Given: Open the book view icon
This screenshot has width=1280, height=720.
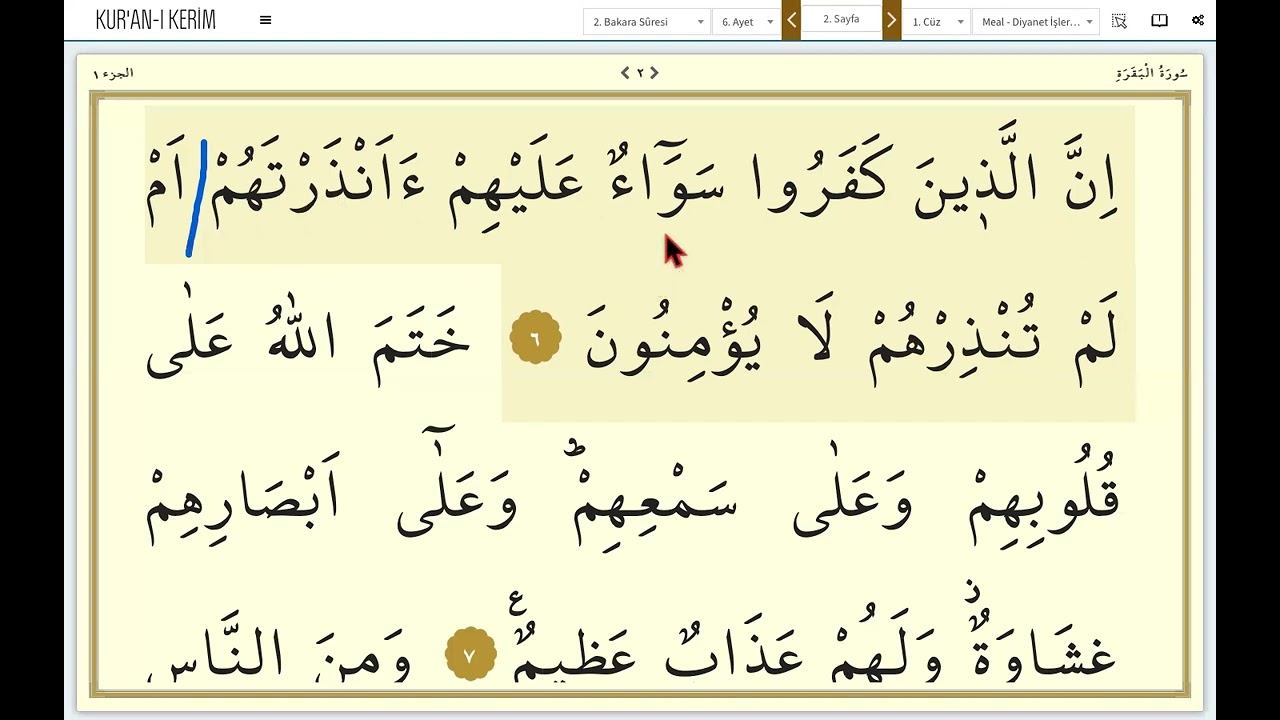Looking at the screenshot, I should coord(1159,21).
